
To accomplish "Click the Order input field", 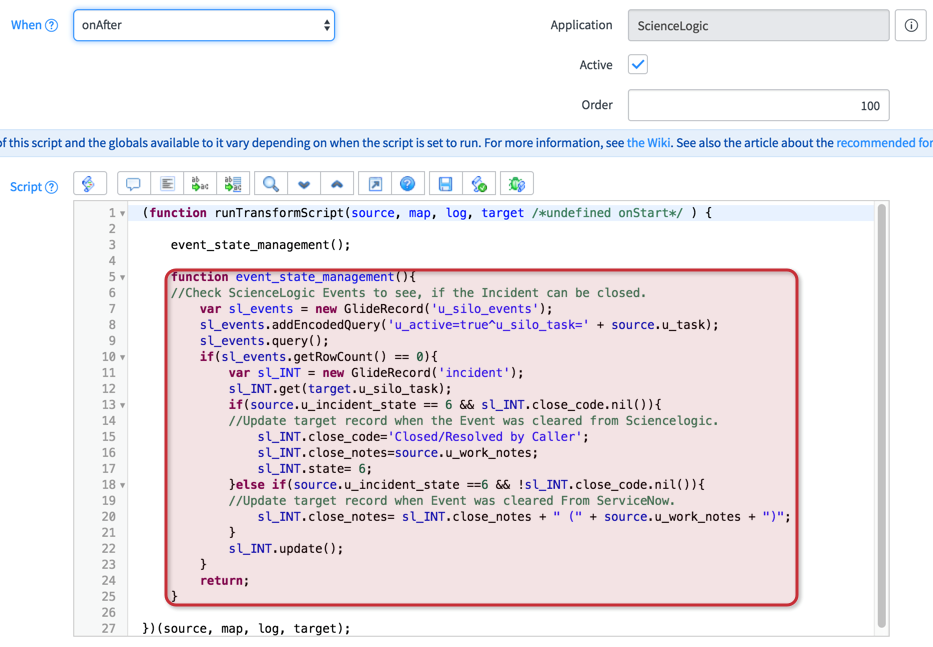I will click(758, 105).
